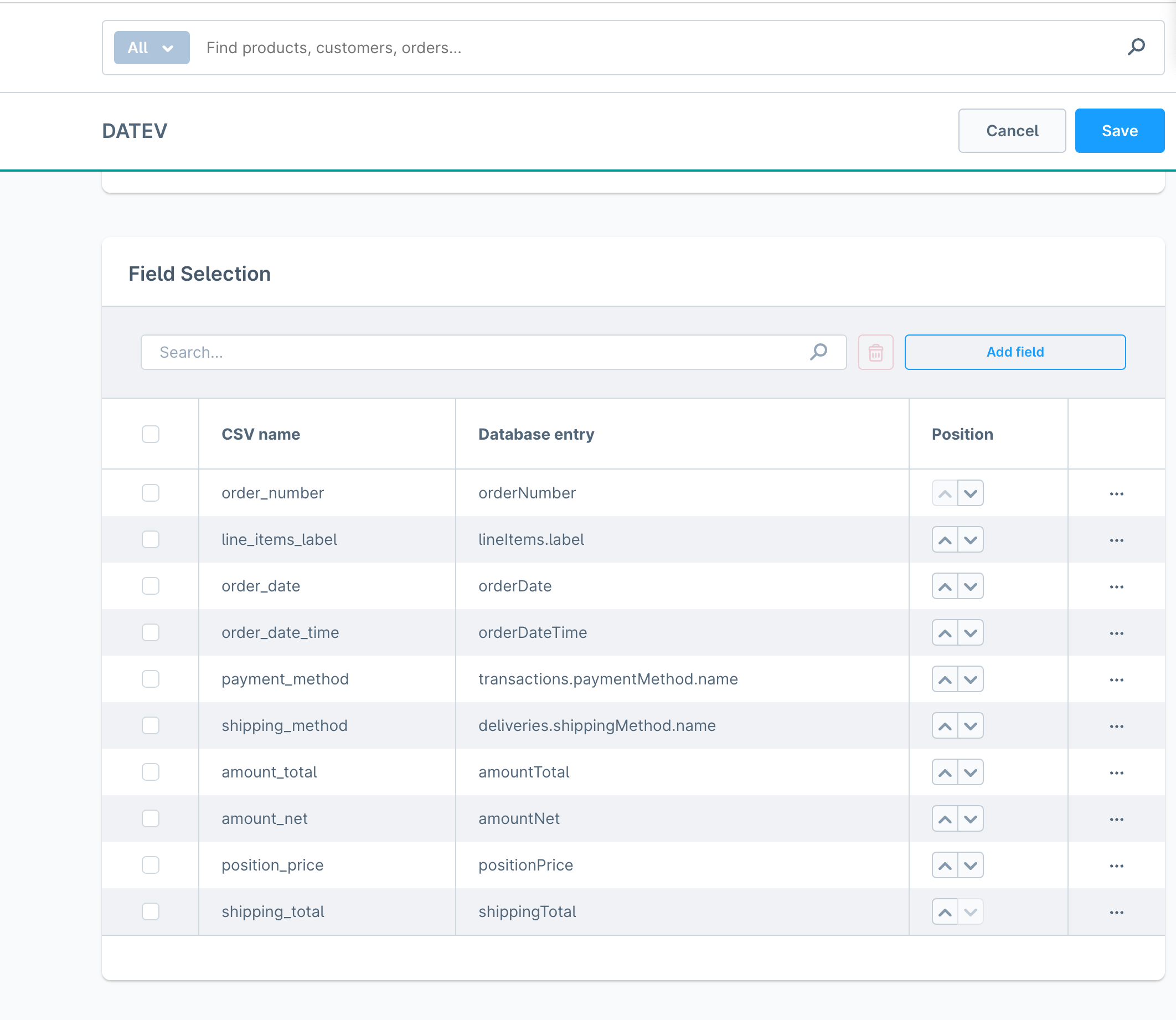The width and height of the screenshot is (1176, 1020).
Task: Click the Cancel button
Action: 1012,131
